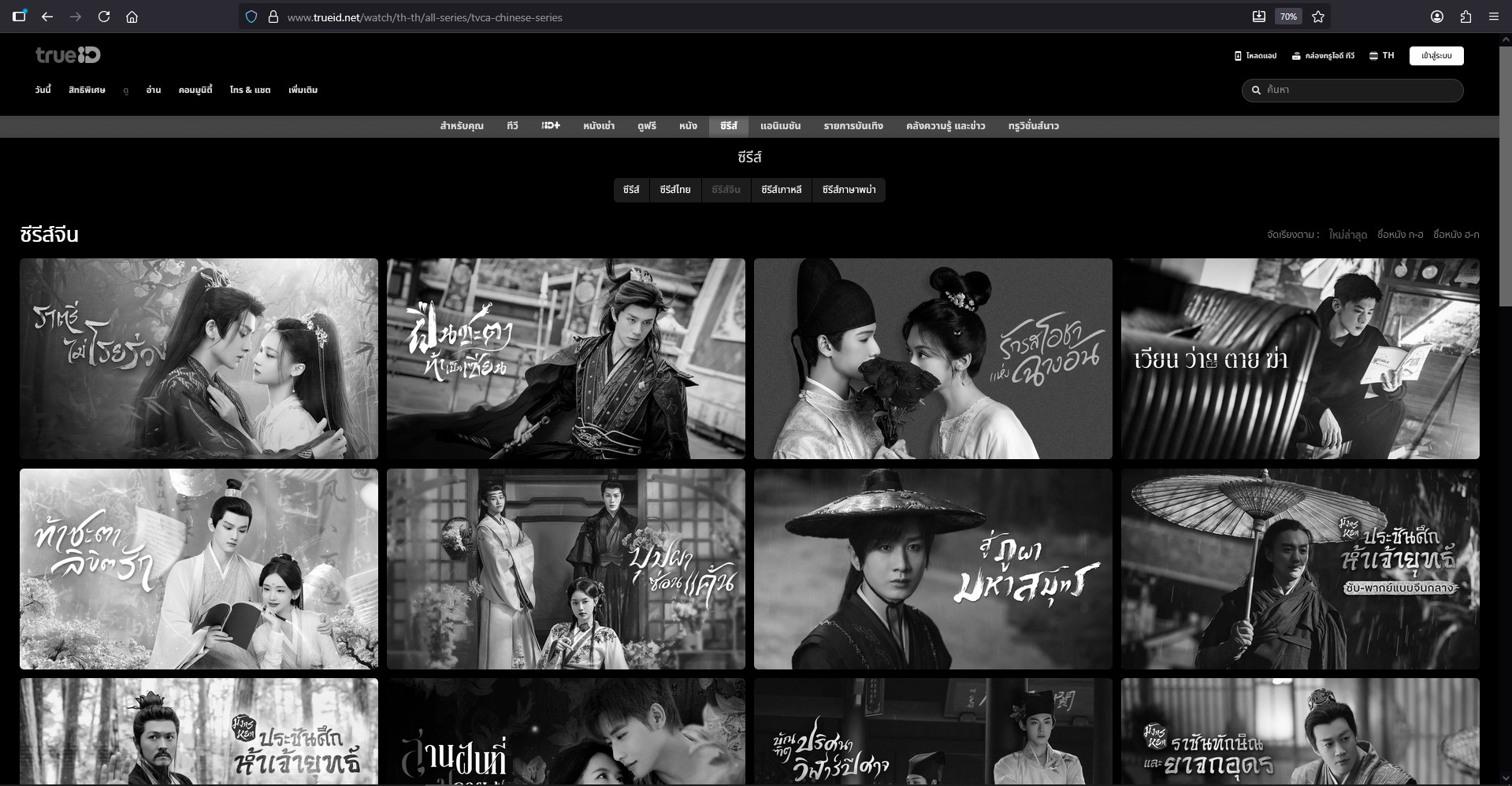Viewport: 1512px width, 786px height.
Task: Open the คอมมูนิตี้ menu item
Action: (x=195, y=90)
